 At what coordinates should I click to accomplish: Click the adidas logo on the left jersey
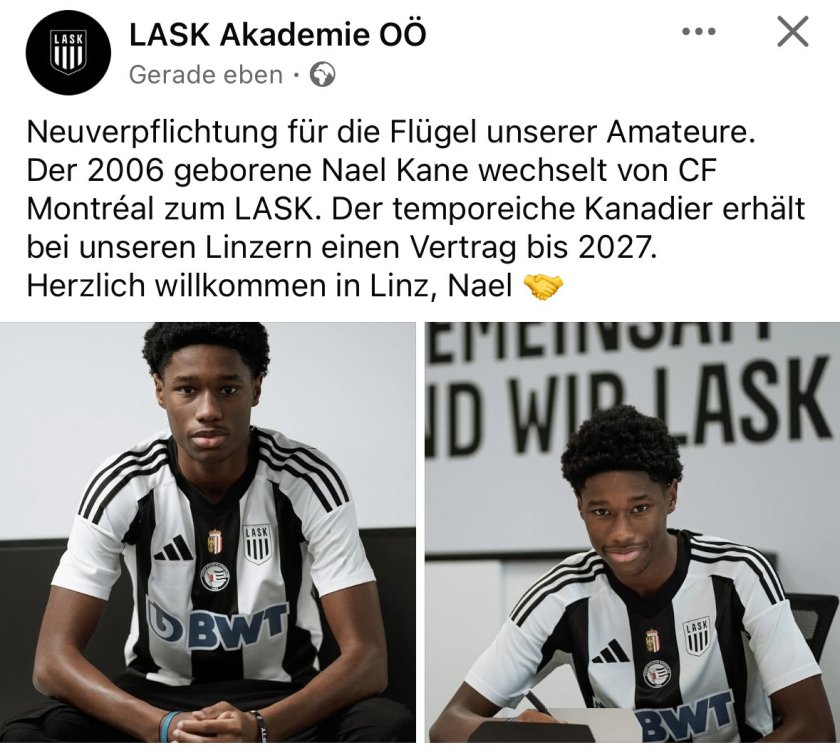click(x=173, y=549)
